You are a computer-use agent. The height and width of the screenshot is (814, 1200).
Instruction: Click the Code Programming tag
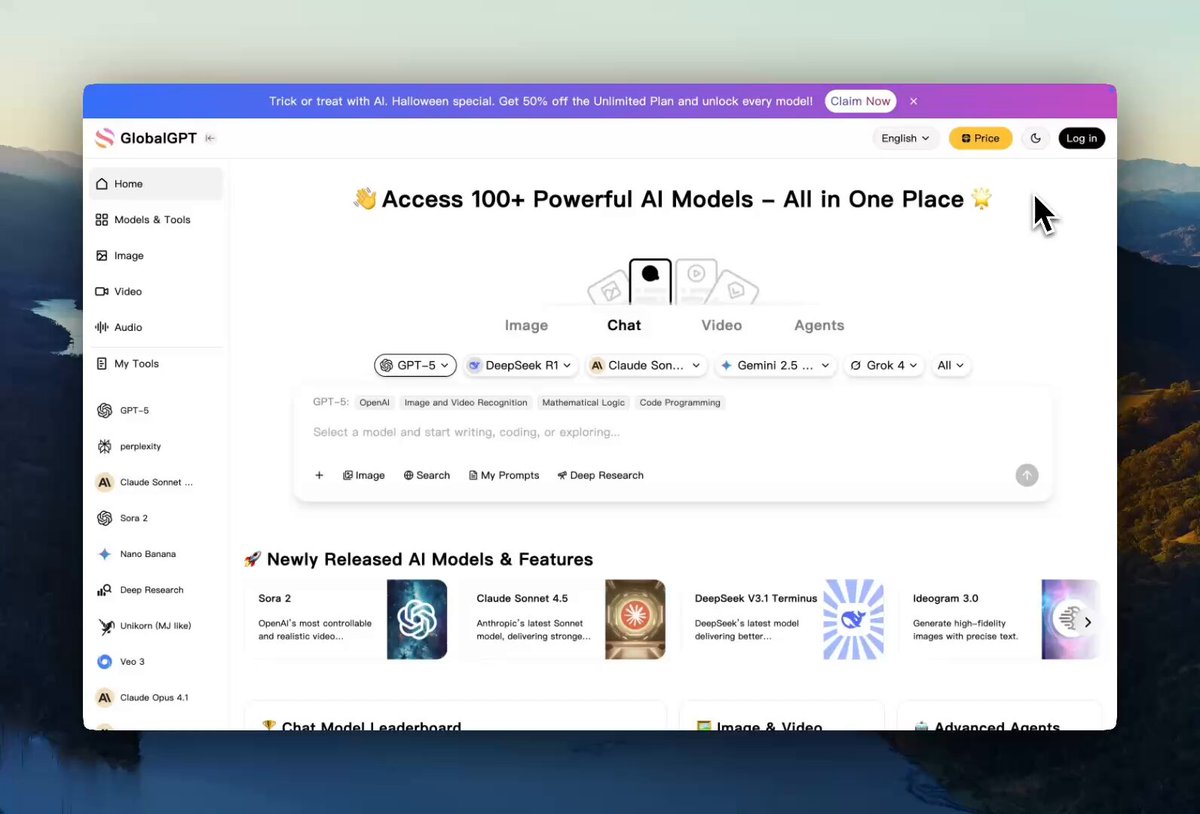pyautogui.click(x=680, y=403)
